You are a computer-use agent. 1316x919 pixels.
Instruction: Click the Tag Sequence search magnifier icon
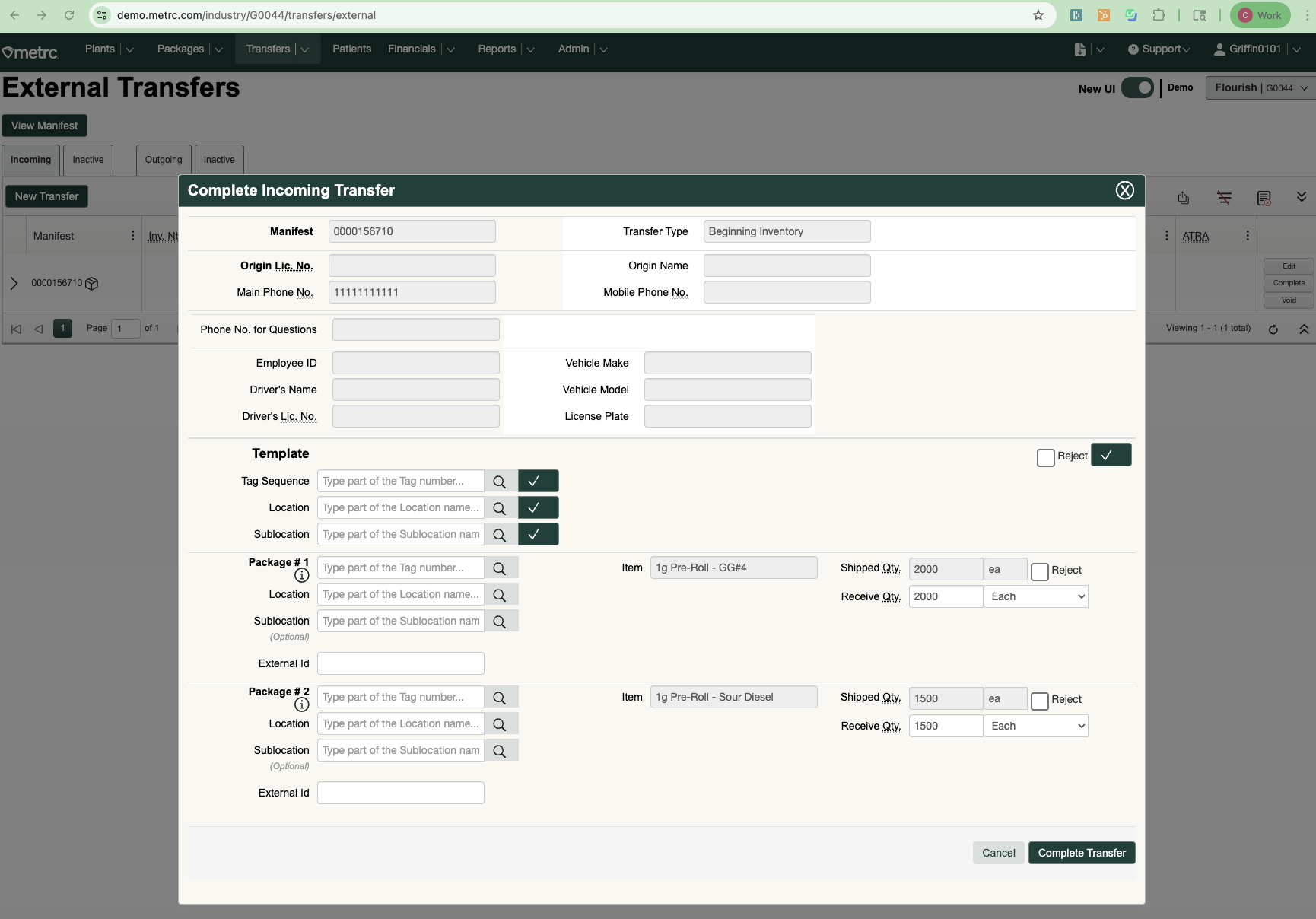(x=499, y=482)
